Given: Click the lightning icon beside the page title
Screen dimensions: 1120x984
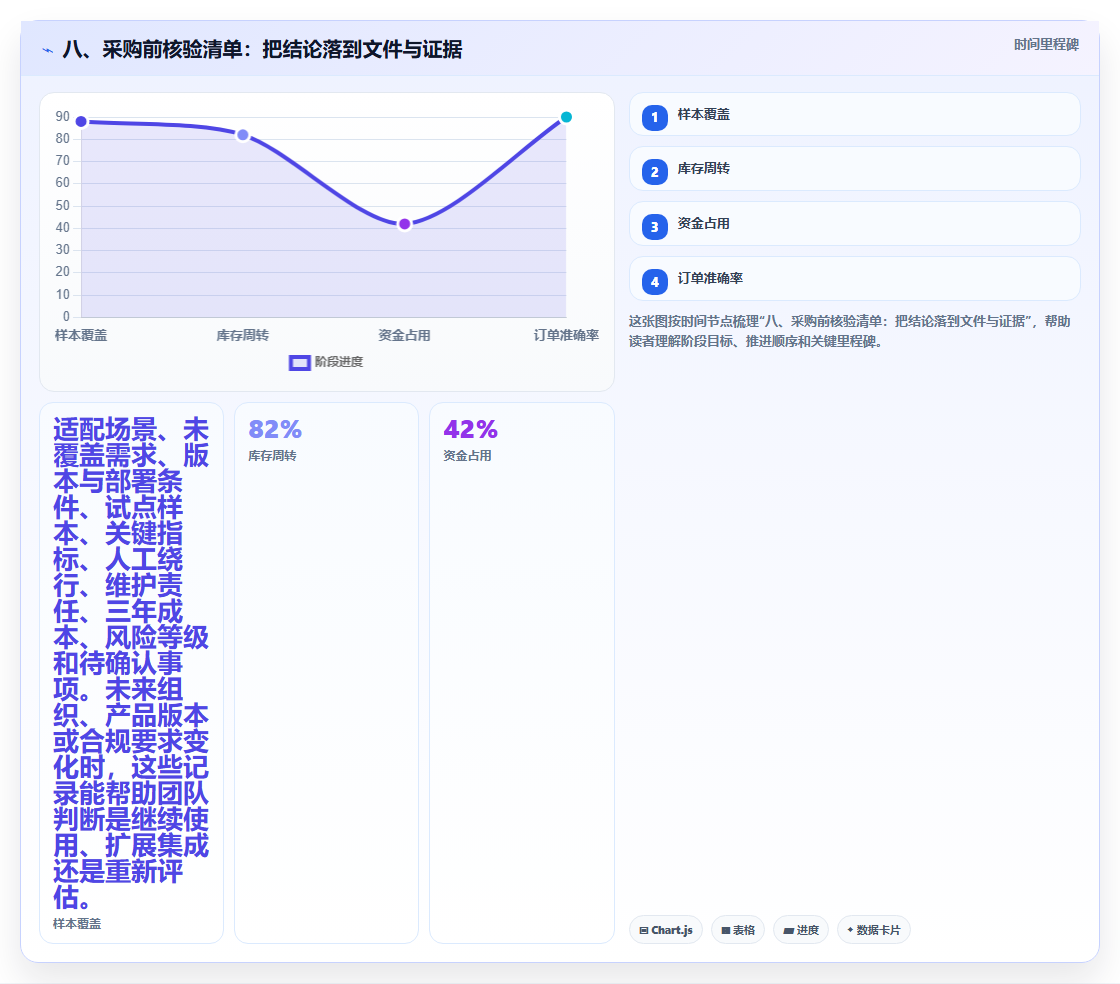Looking at the screenshot, I should 48,50.
